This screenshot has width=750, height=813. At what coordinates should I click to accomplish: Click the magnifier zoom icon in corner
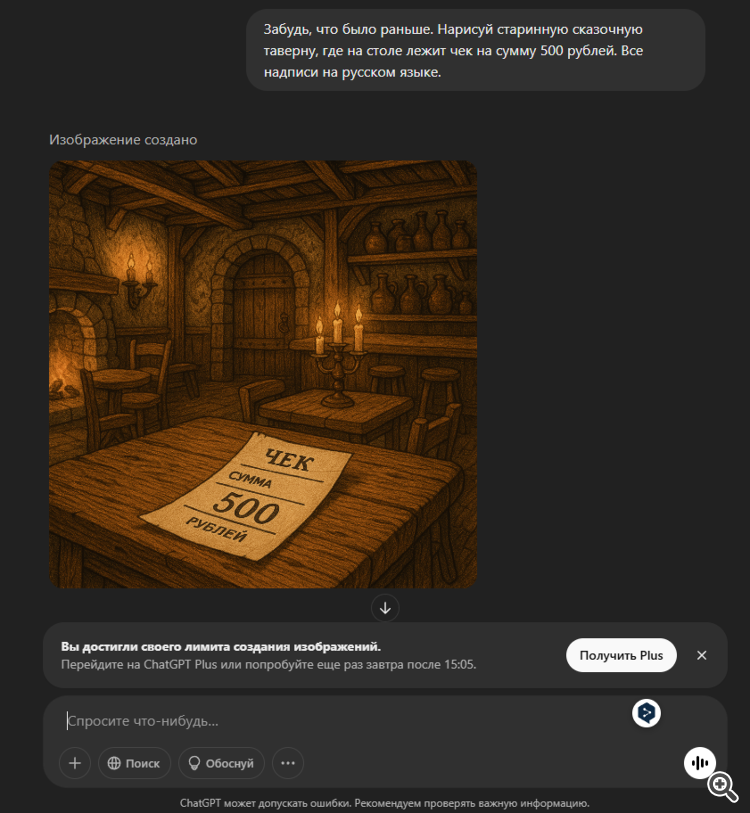(723, 787)
